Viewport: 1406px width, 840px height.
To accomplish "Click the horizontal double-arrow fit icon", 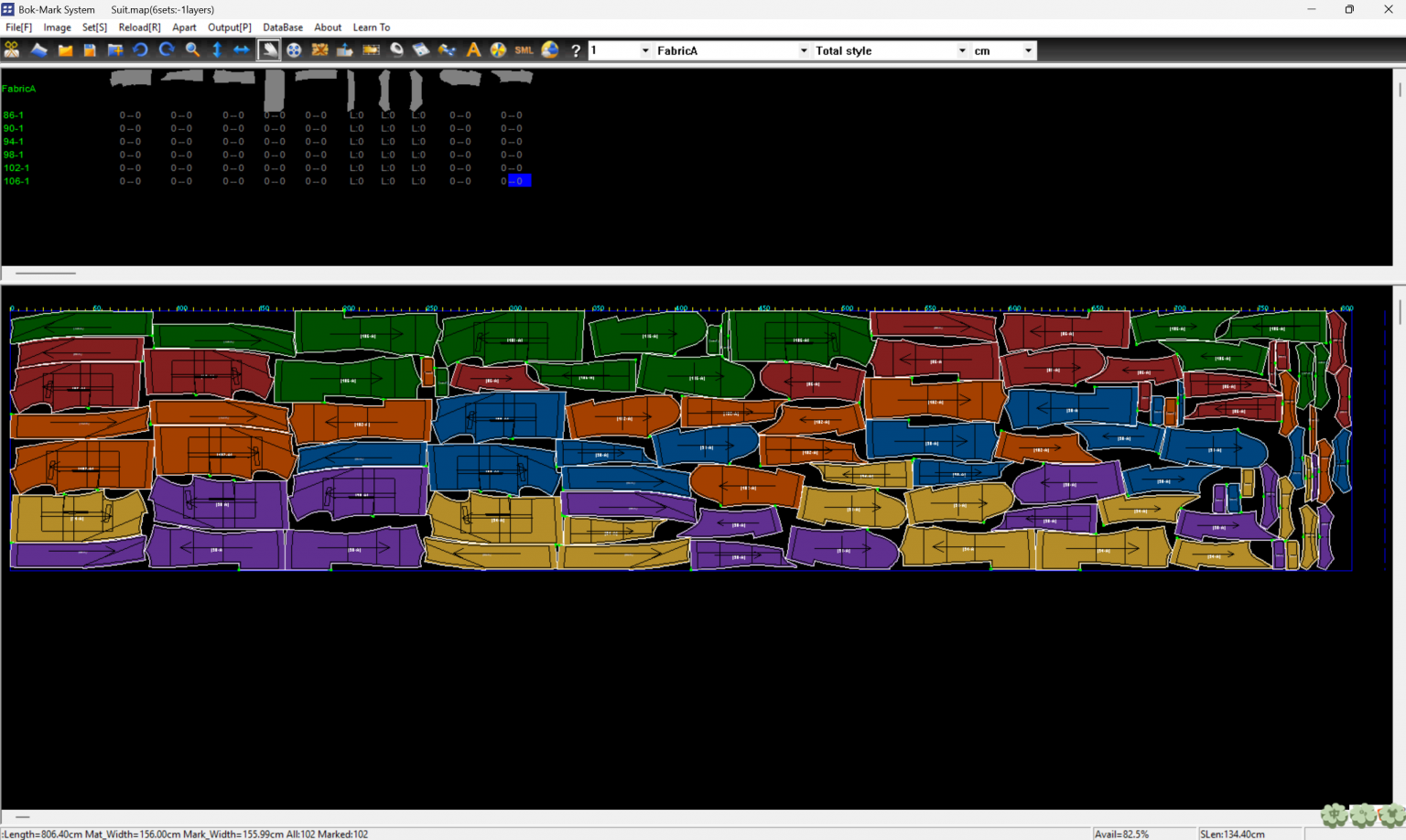I will pos(241,50).
